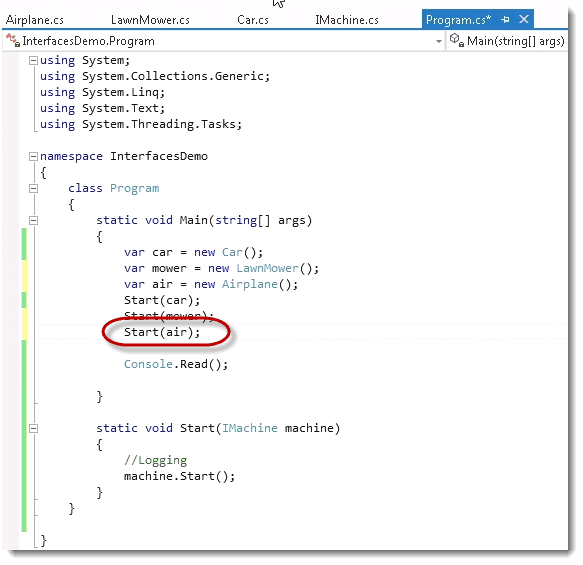Collapse the Start method block
Screen dimensions: 583x565
(33, 429)
